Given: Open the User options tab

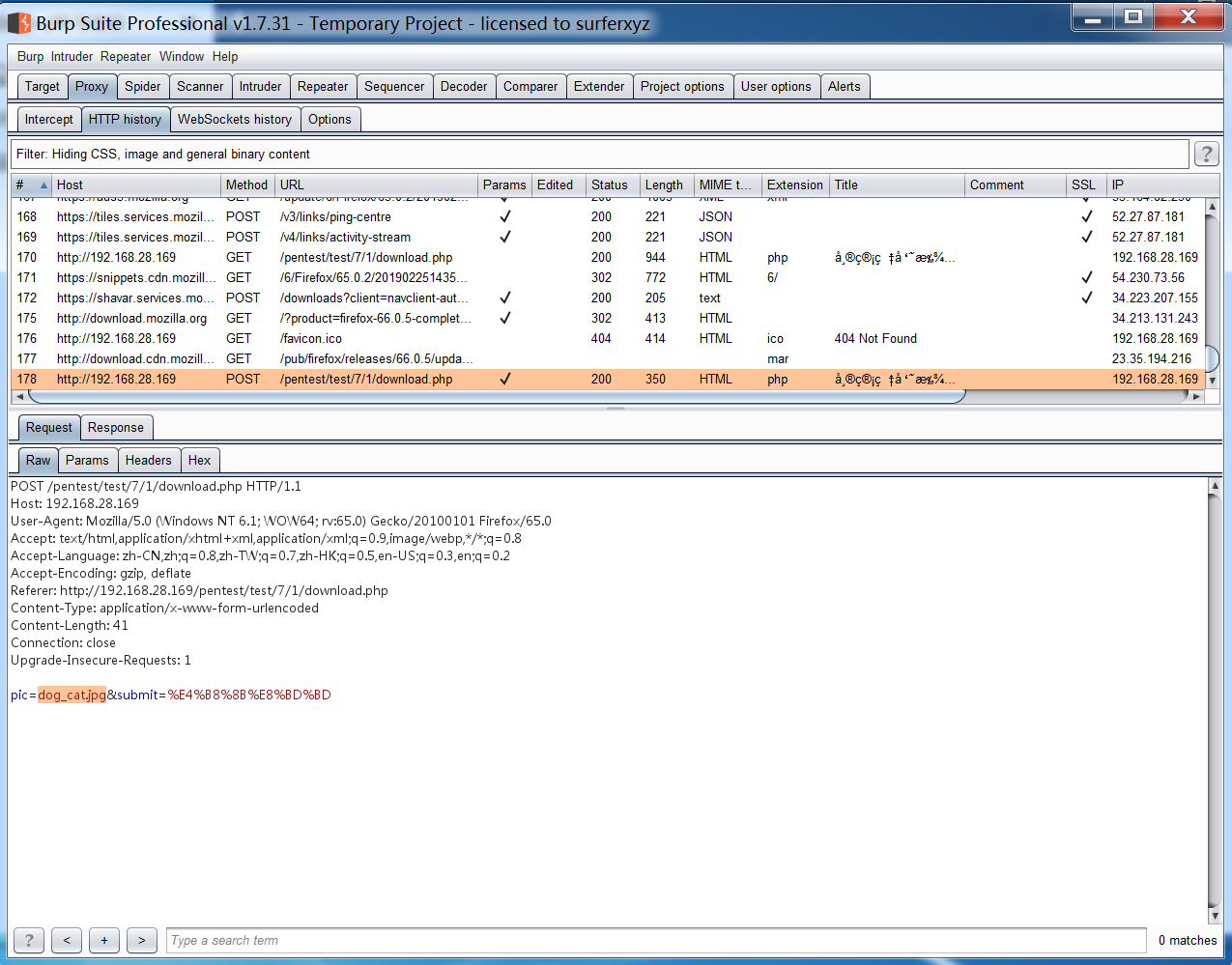Looking at the screenshot, I should [x=776, y=86].
